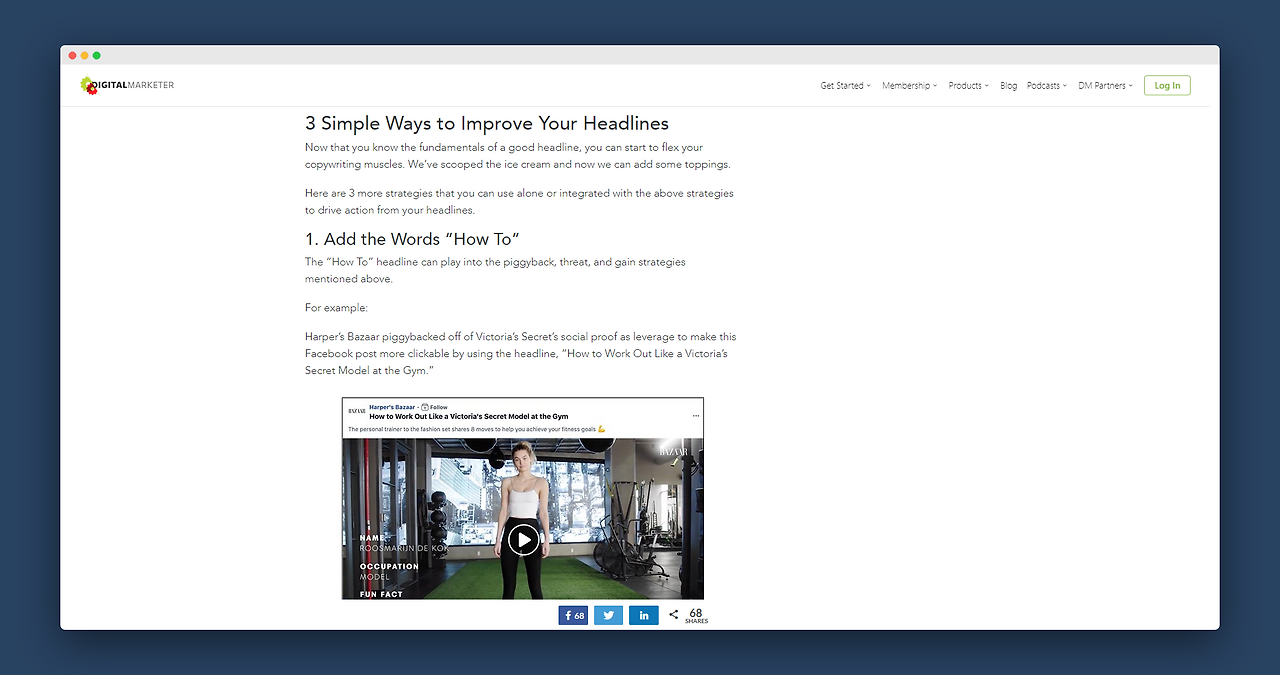The height and width of the screenshot is (675, 1280).
Task: Close the browser window with red button
Action: tap(73, 55)
